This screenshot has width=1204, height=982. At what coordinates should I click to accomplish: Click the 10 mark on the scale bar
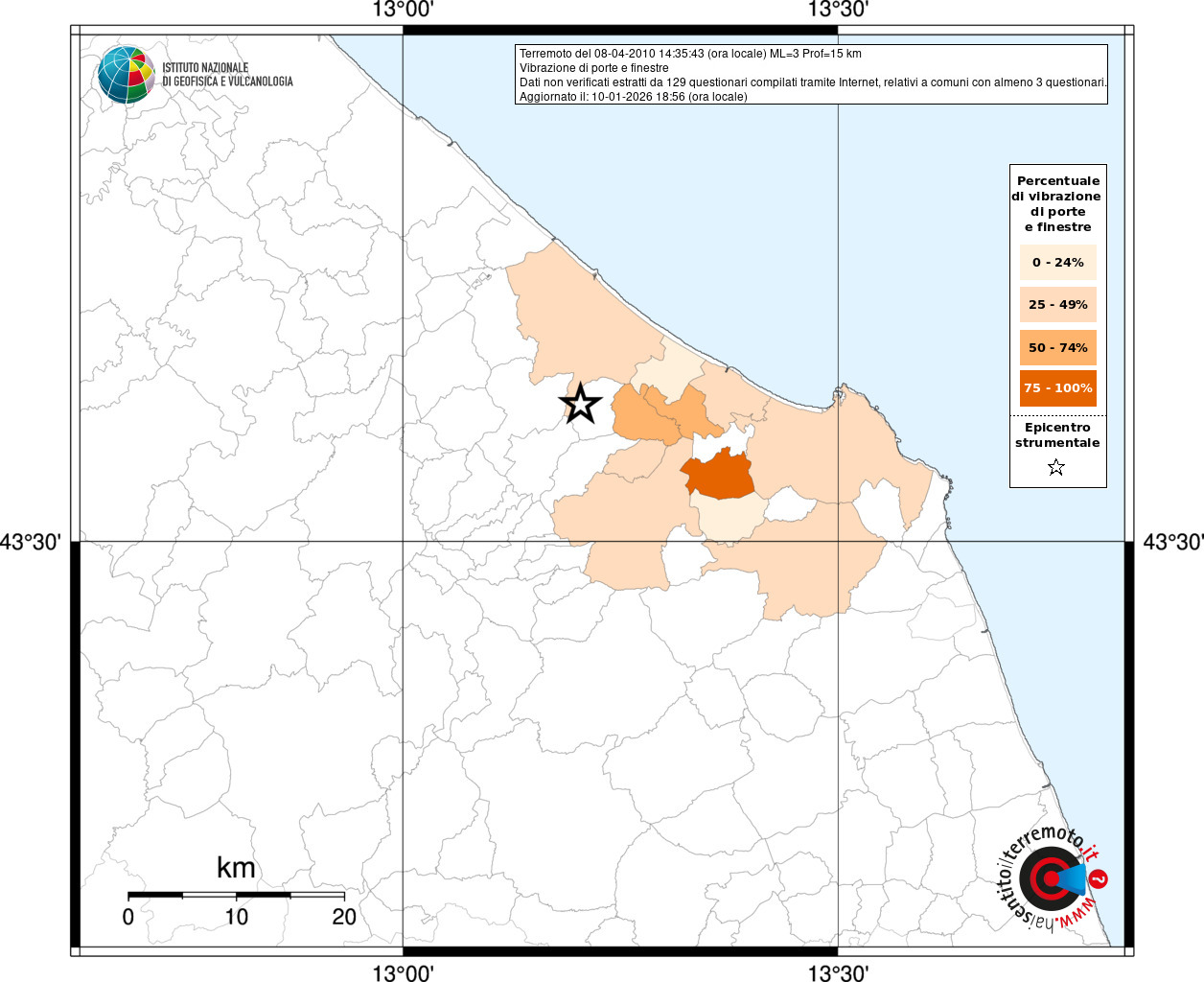[236, 917]
